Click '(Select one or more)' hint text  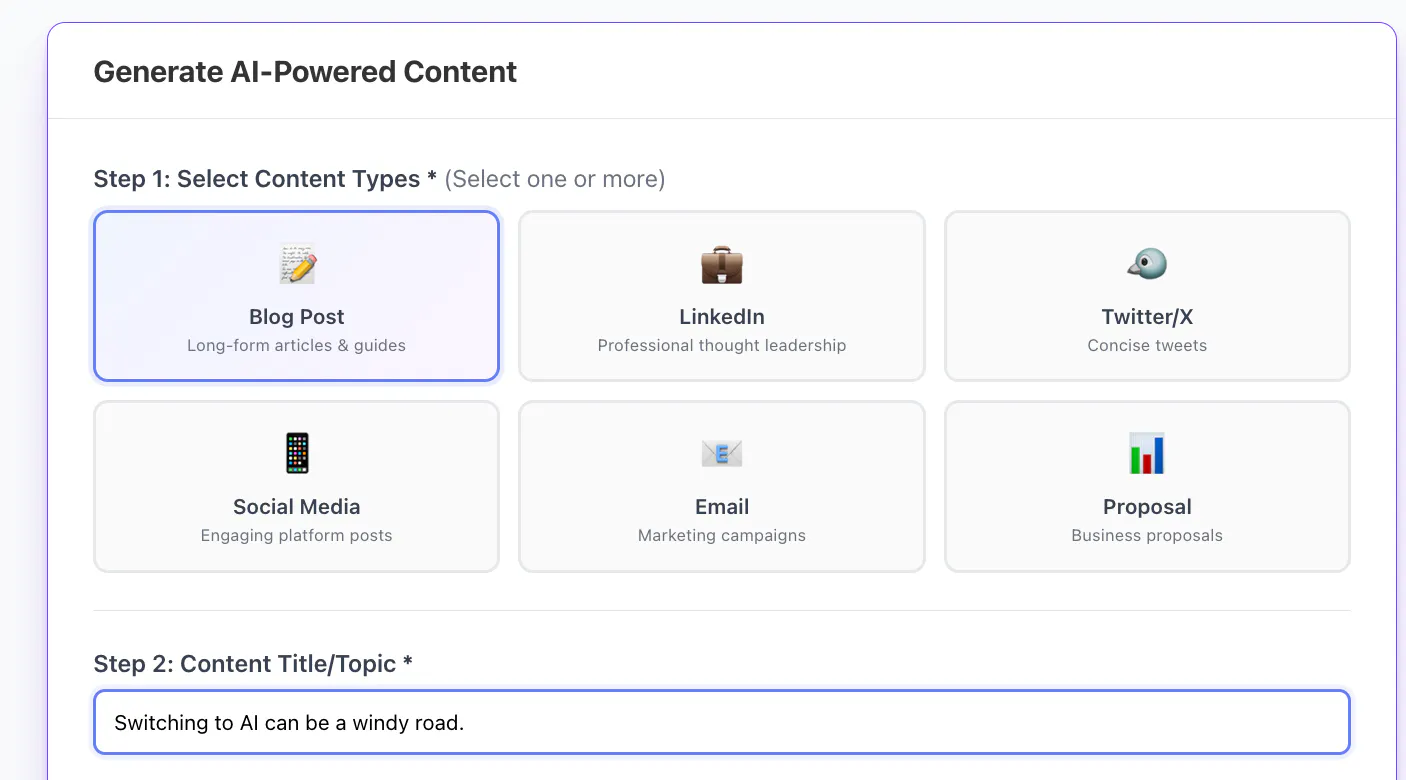point(555,179)
